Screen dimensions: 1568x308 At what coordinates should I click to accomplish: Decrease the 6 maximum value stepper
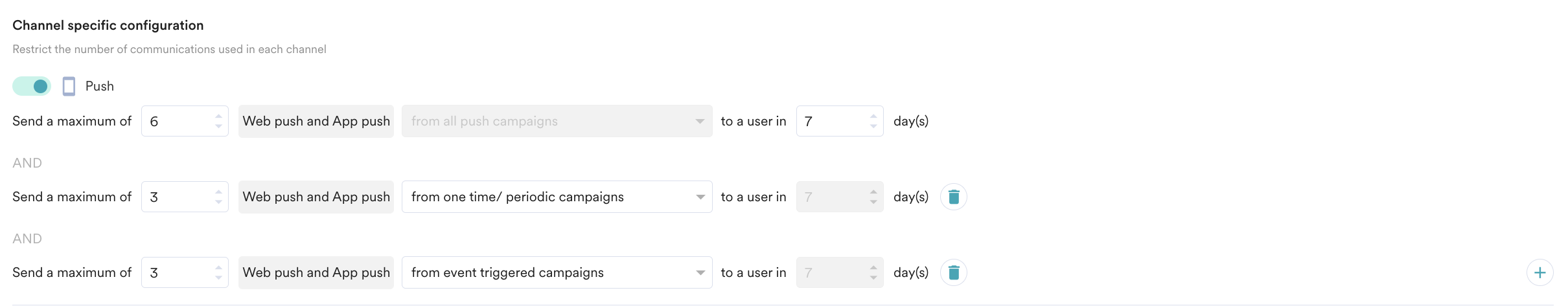pyautogui.click(x=218, y=126)
